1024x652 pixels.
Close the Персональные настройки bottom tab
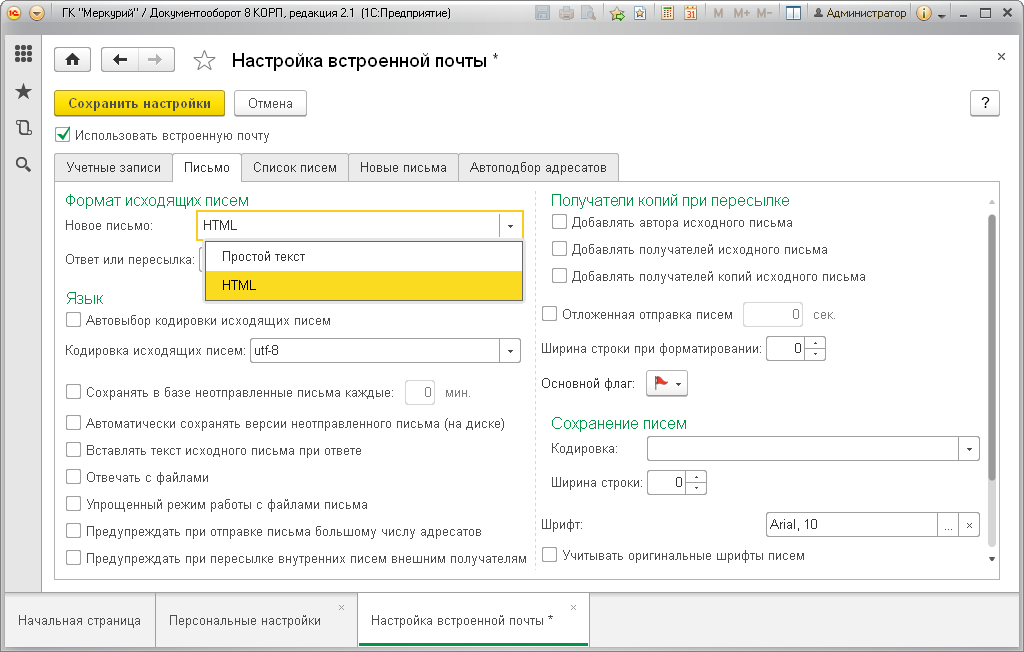tap(342, 608)
